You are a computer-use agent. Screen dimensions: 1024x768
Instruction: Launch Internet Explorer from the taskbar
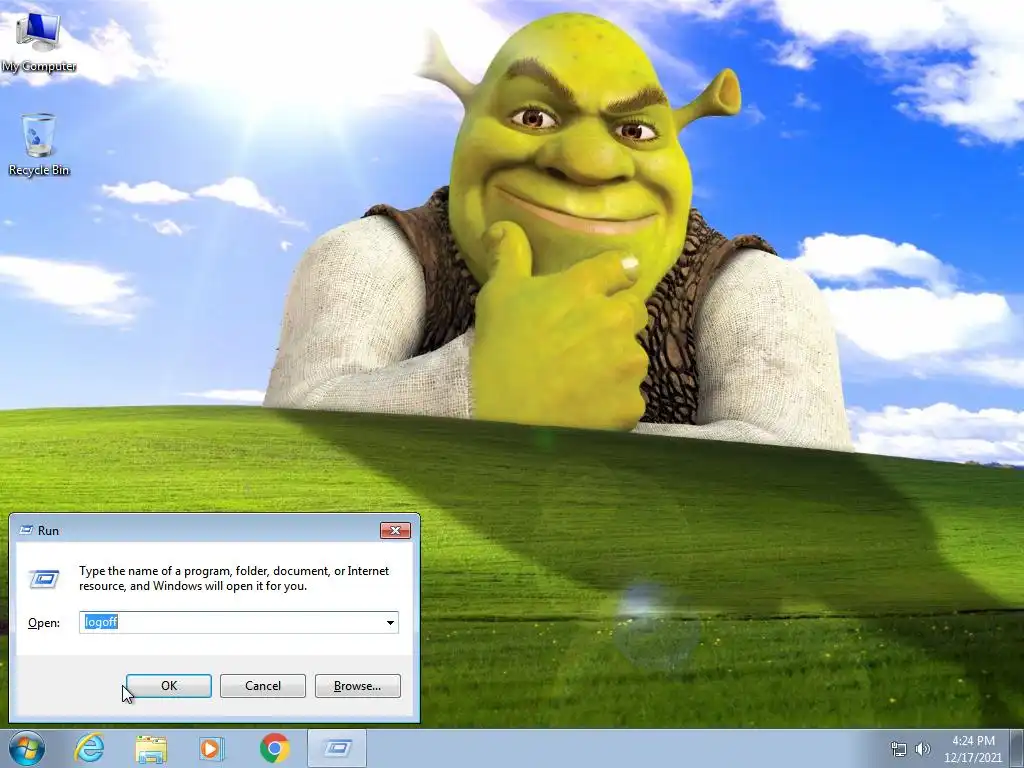(89, 748)
